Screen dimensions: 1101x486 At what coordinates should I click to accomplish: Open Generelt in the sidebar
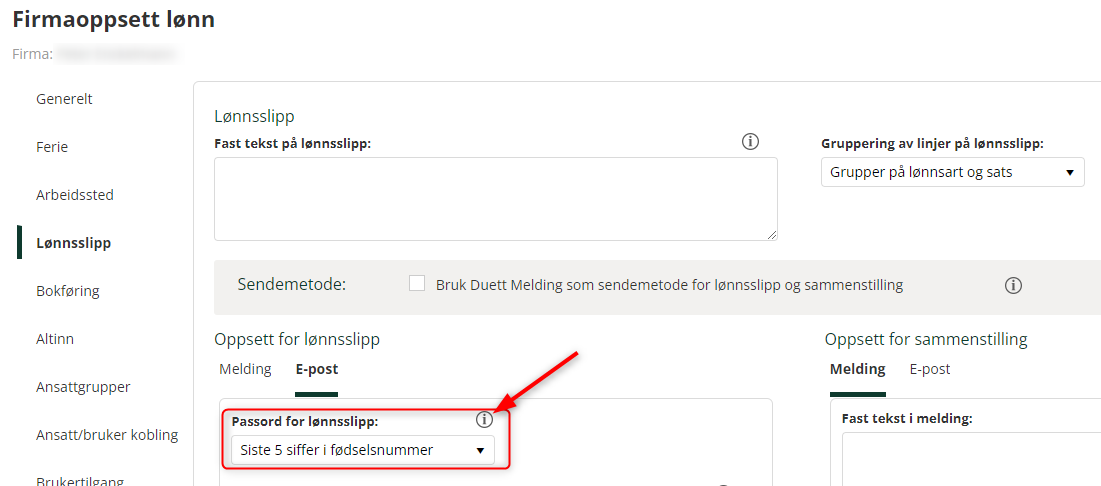(x=65, y=99)
